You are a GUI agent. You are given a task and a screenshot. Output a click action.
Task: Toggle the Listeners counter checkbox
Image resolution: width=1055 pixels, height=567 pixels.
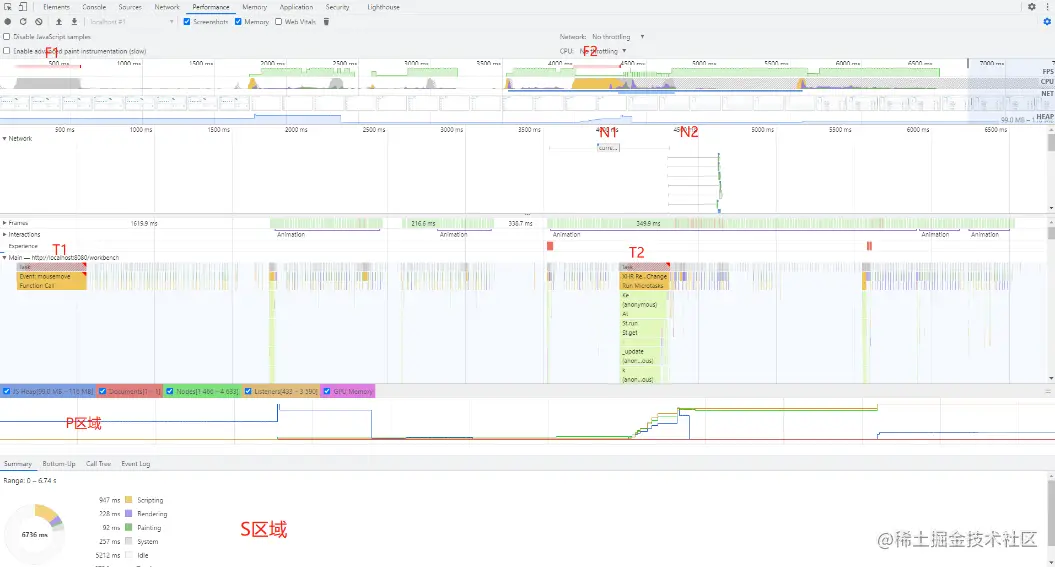pos(248,391)
